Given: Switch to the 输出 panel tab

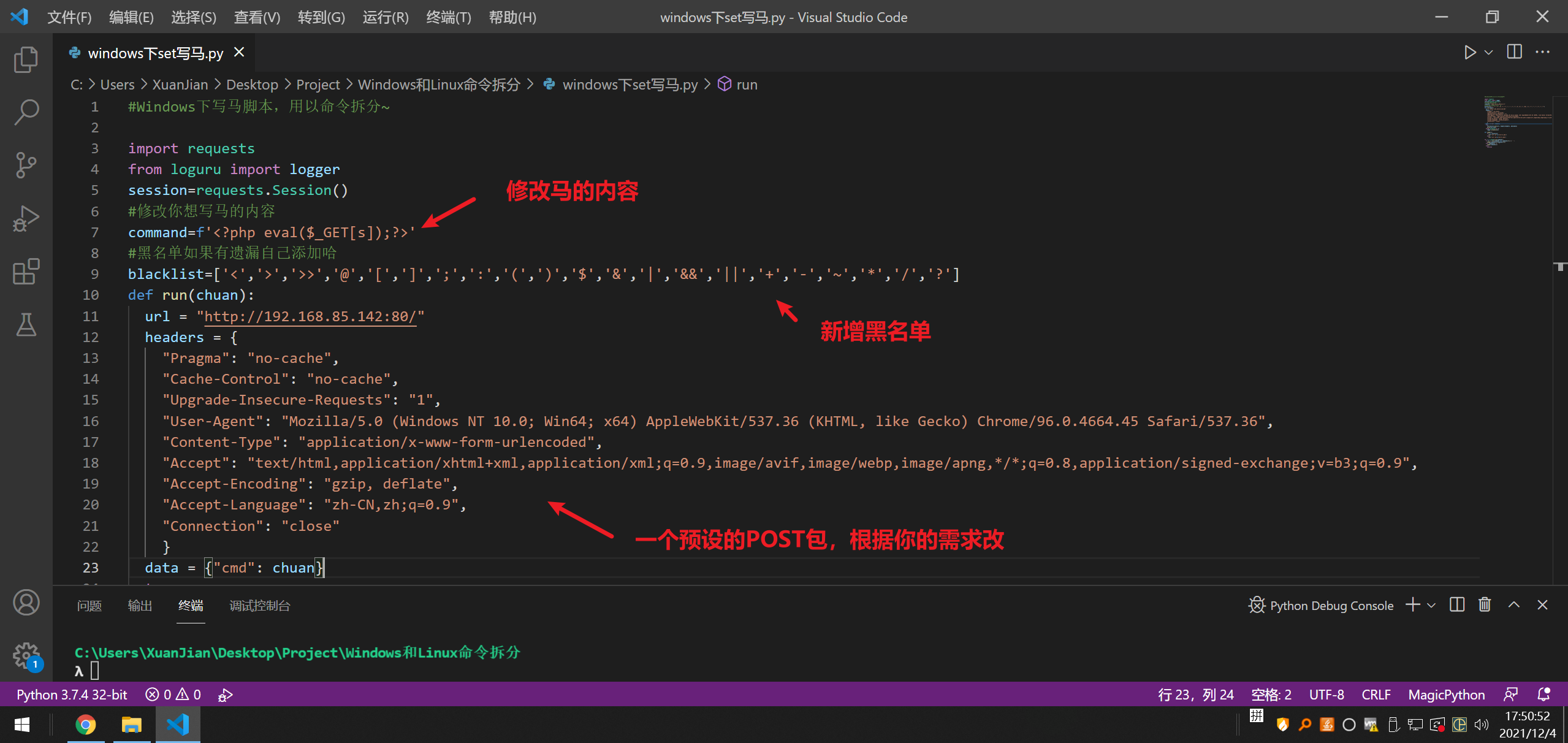Looking at the screenshot, I should [140, 606].
